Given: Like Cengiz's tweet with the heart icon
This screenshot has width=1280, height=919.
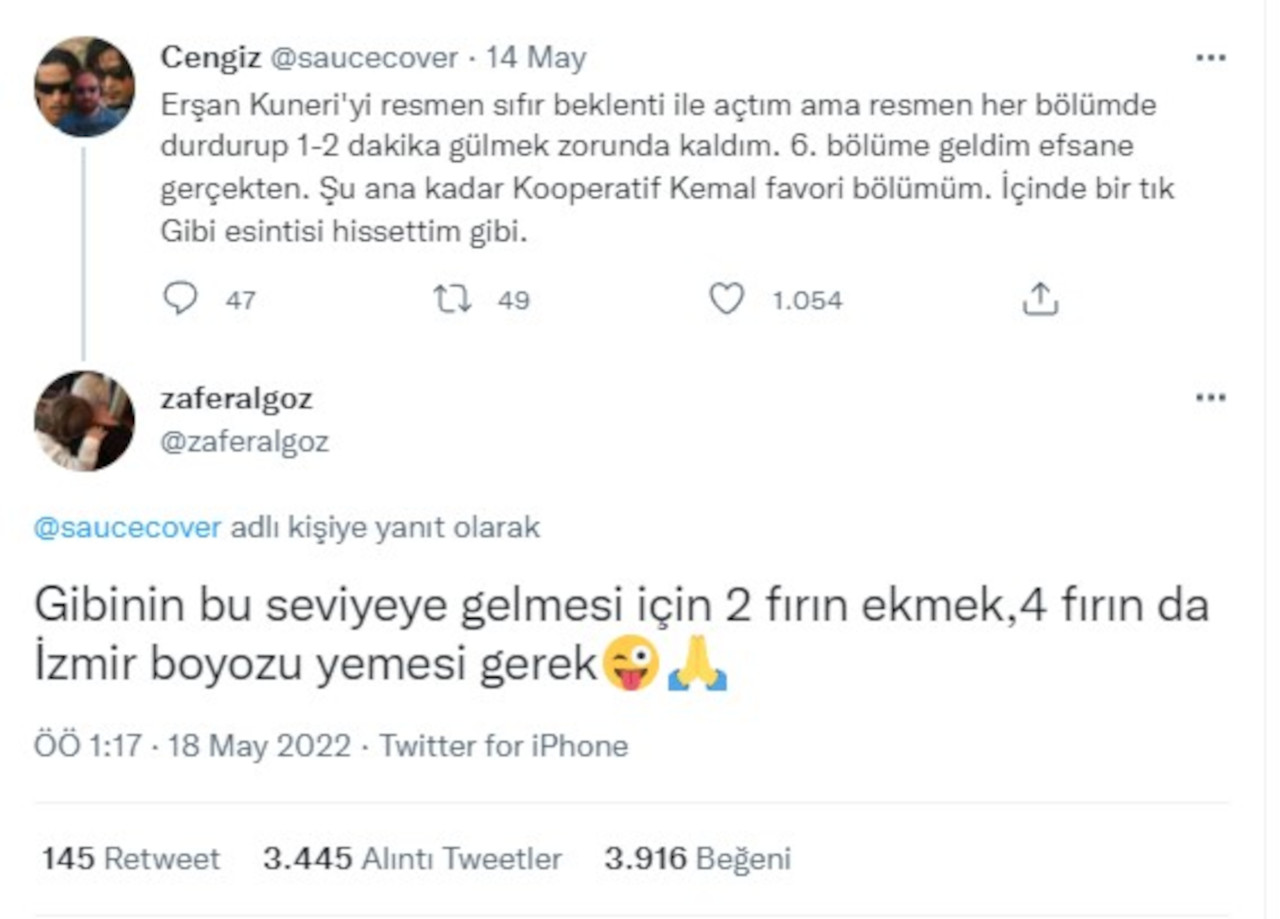Looking at the screenshot, I should [727, 299].
